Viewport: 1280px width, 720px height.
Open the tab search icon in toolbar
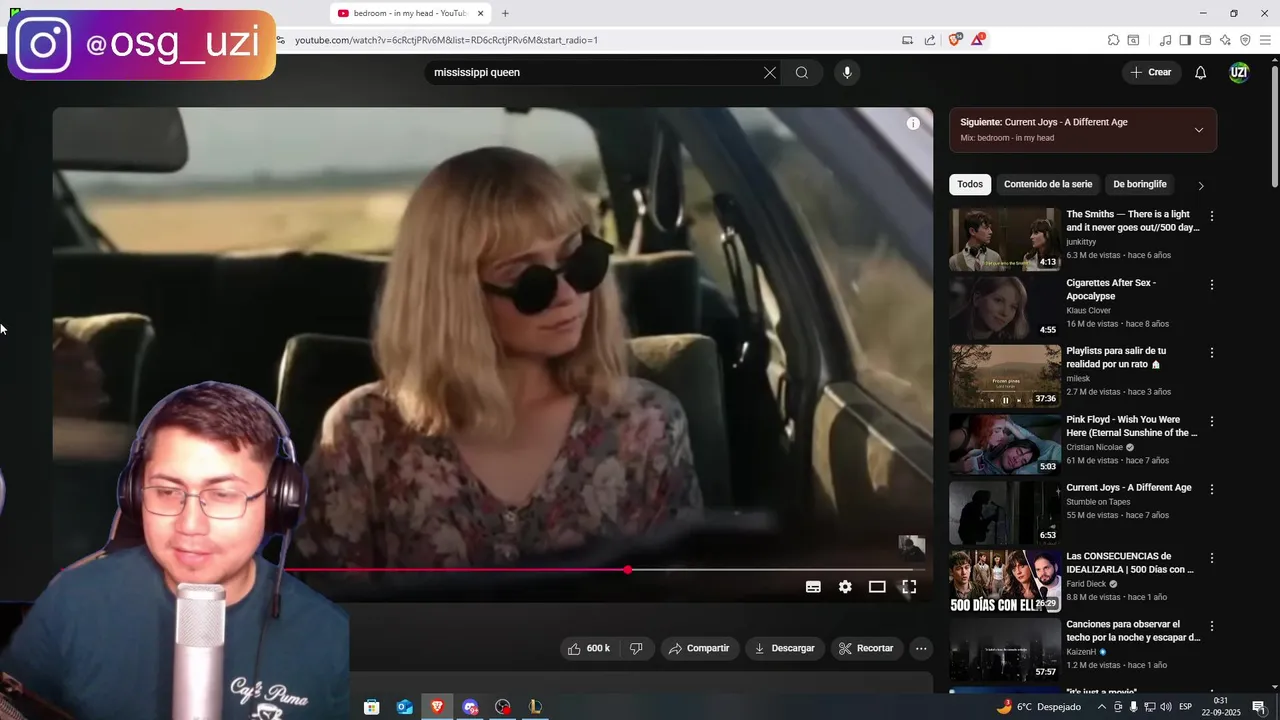[1133, 40]
